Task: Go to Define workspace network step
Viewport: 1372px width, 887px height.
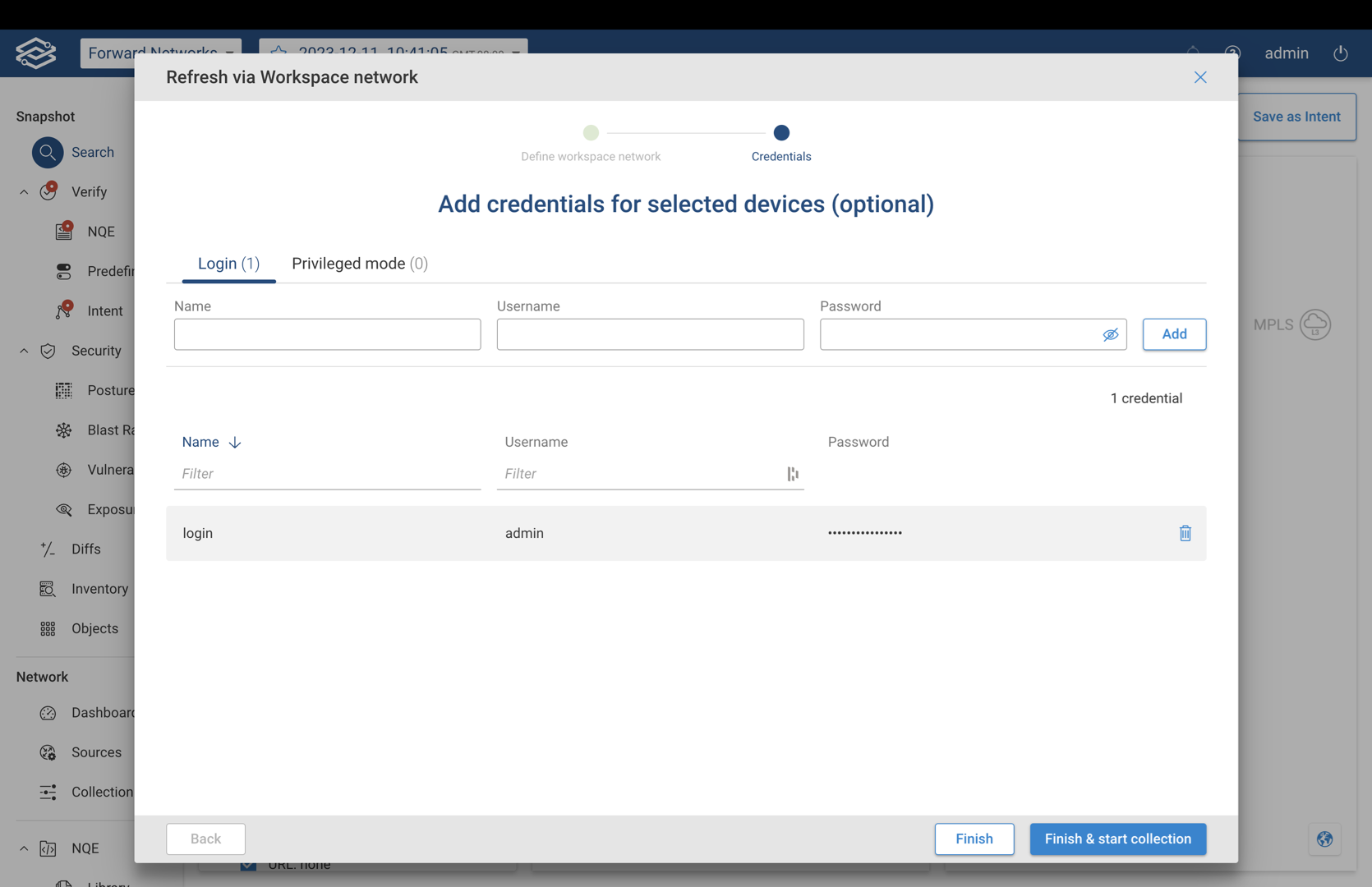Action: click(x=591, y=133)
